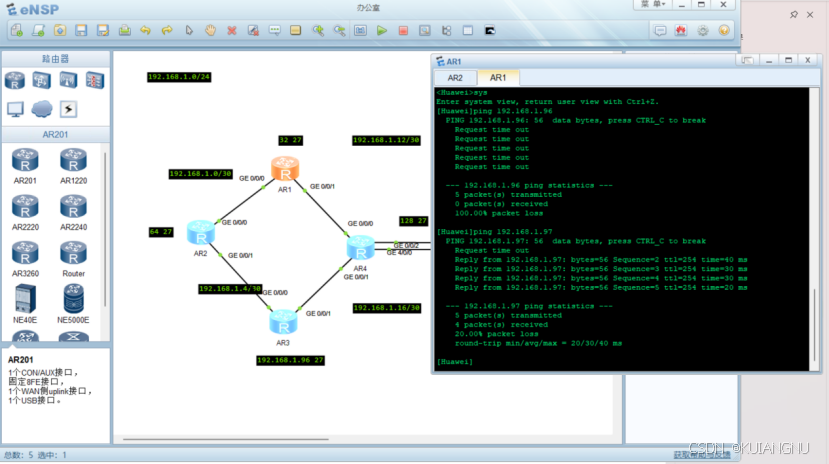Viewport: 829px width, 464px height.
Task: Select the cloud device category
Action: click(42, 109)
